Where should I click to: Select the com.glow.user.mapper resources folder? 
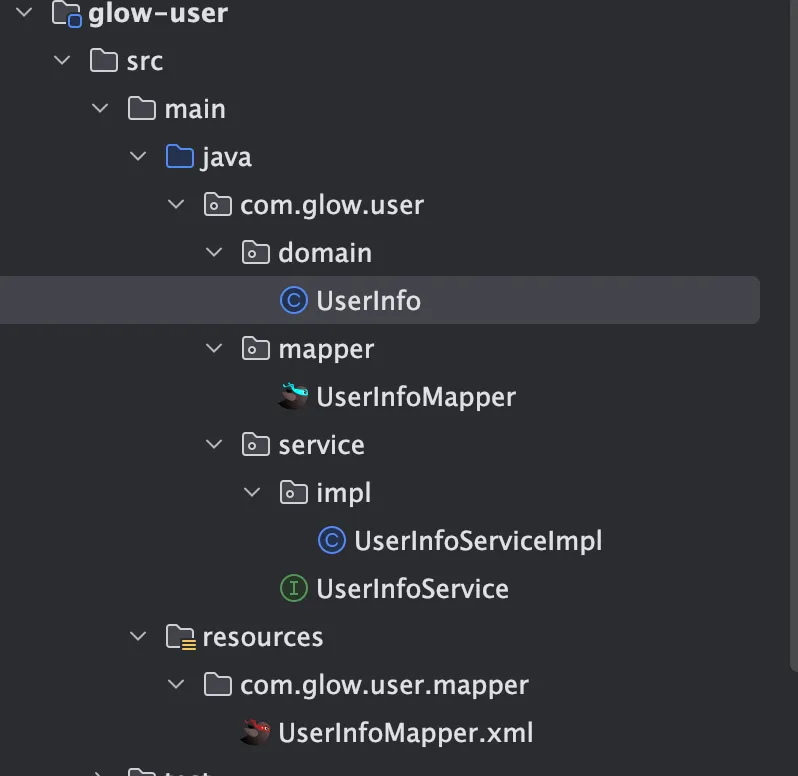point(384,685)
